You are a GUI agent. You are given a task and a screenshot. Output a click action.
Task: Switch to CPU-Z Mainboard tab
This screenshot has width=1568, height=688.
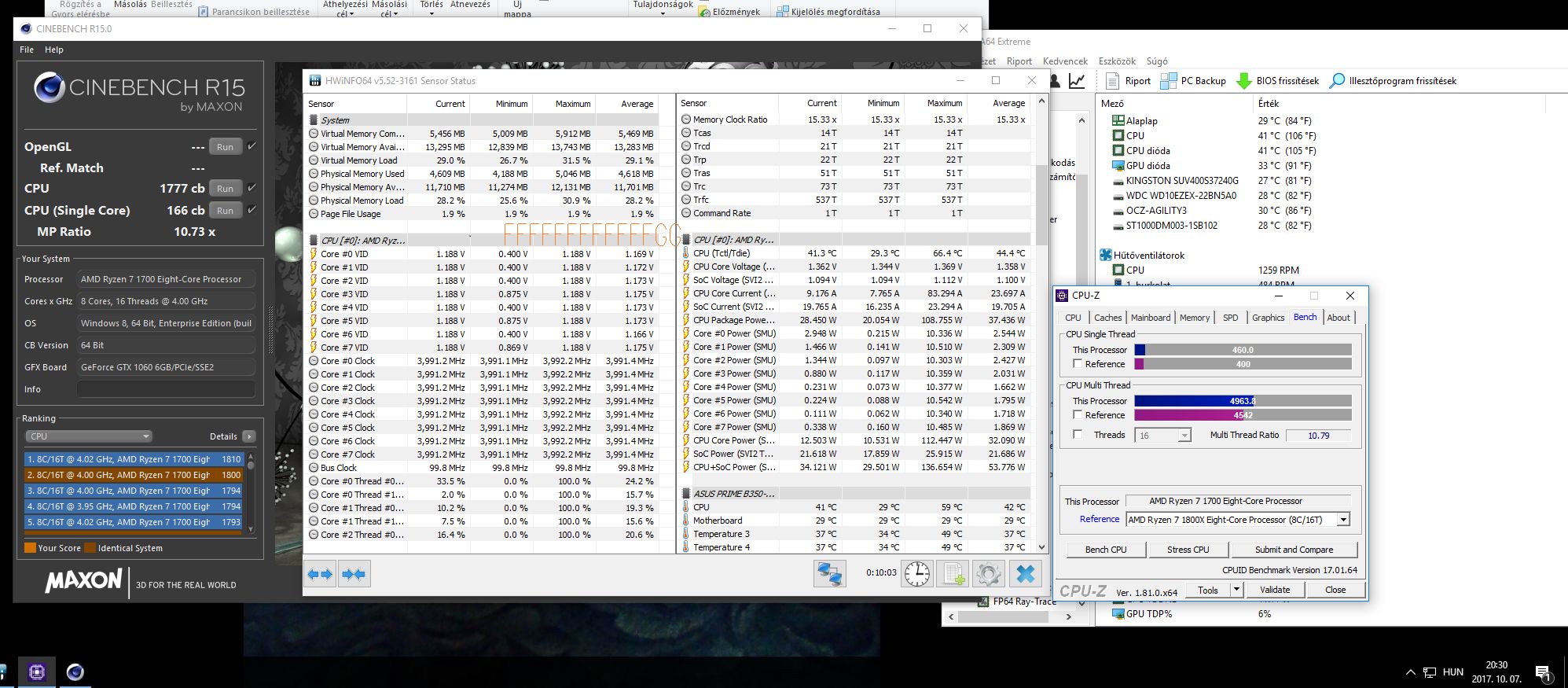(1151, 318)
